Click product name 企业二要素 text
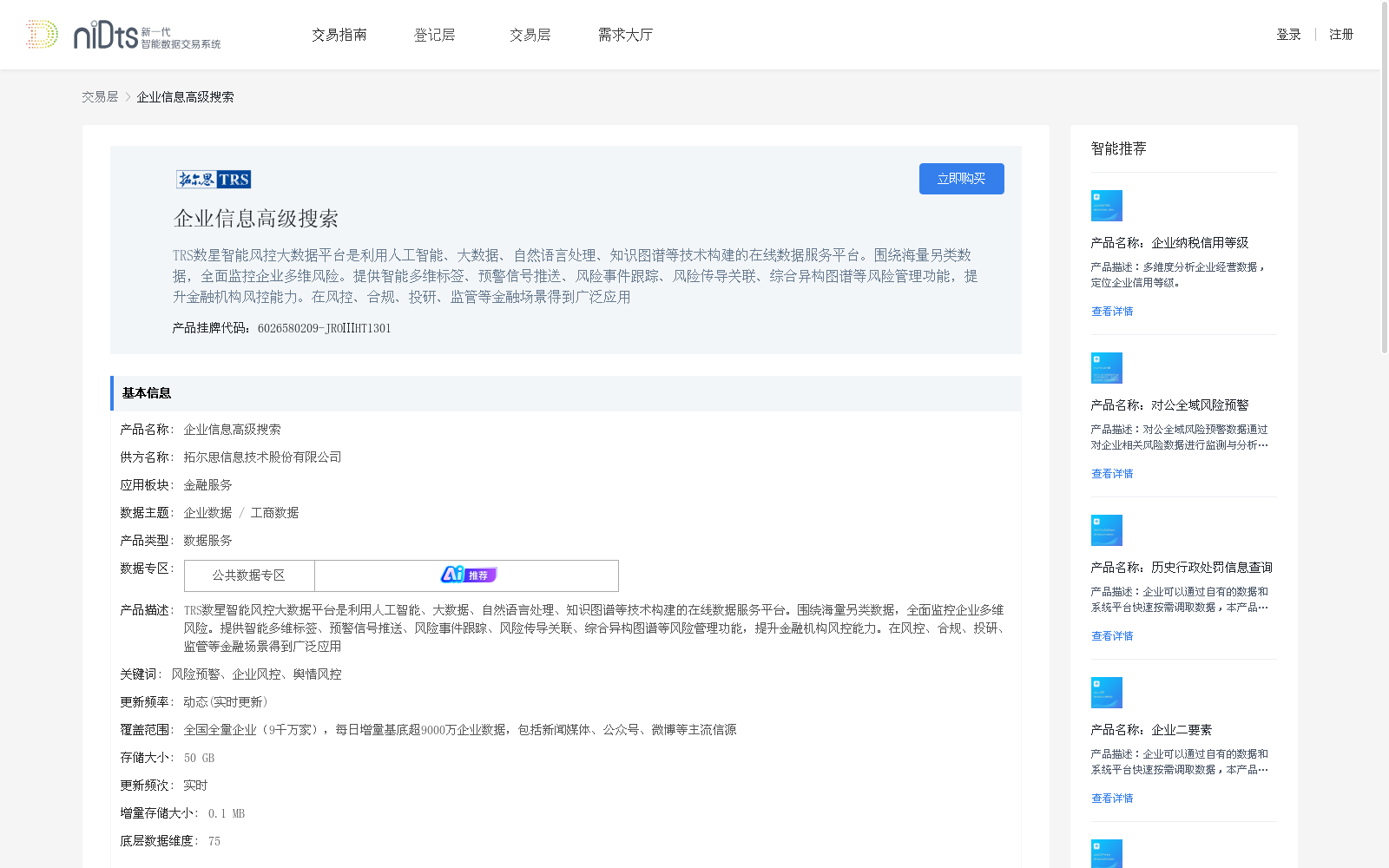The height and width of the screenshot is (868, 1389). click(1182, 730)
